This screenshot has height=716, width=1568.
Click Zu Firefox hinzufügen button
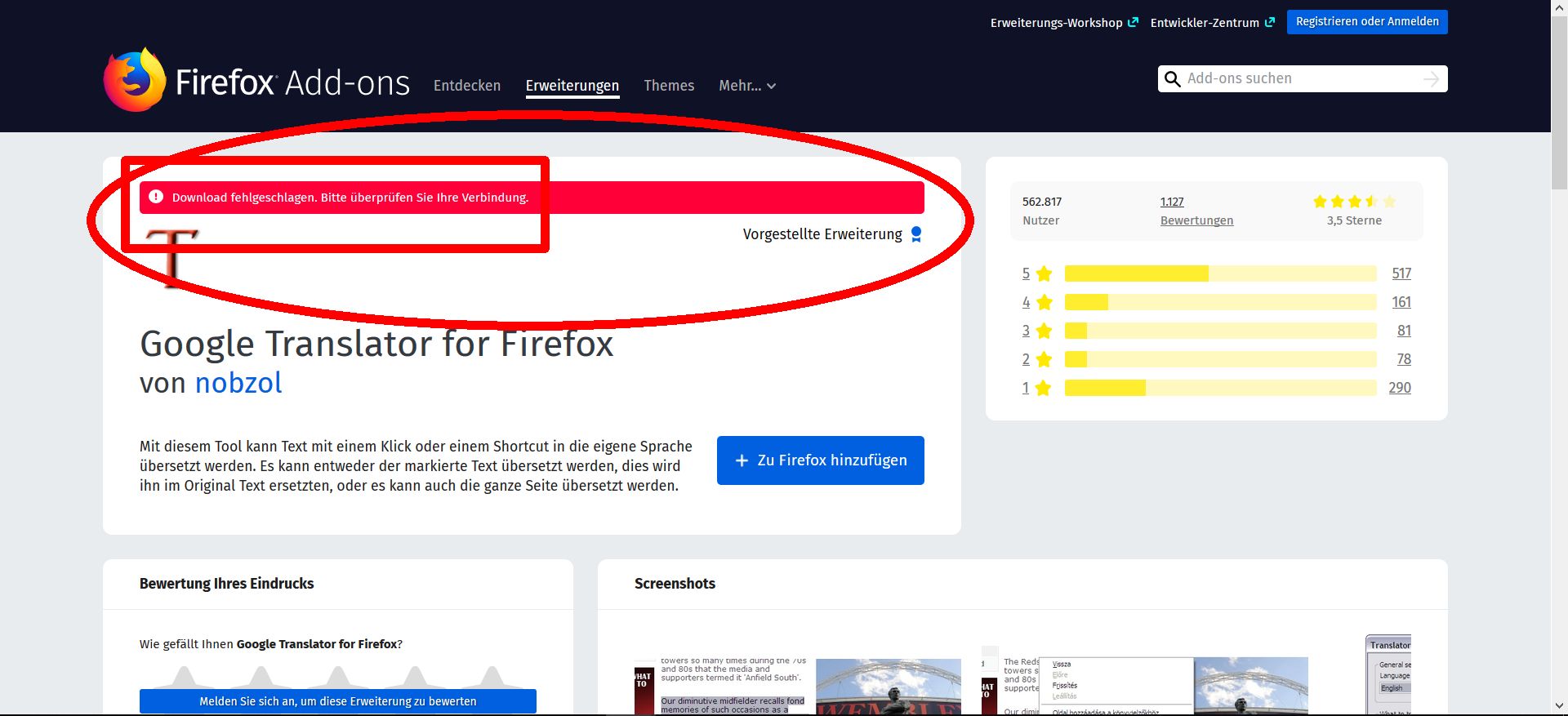821,460
